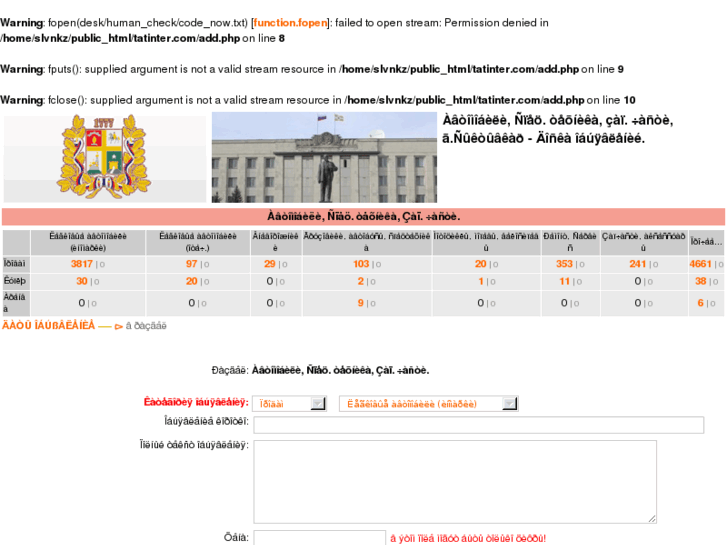The width and height of the screenshot is (727, 545).
Task: Focus the short input field at the bottom
Action: pyautogui.click(x=319, y=538)
